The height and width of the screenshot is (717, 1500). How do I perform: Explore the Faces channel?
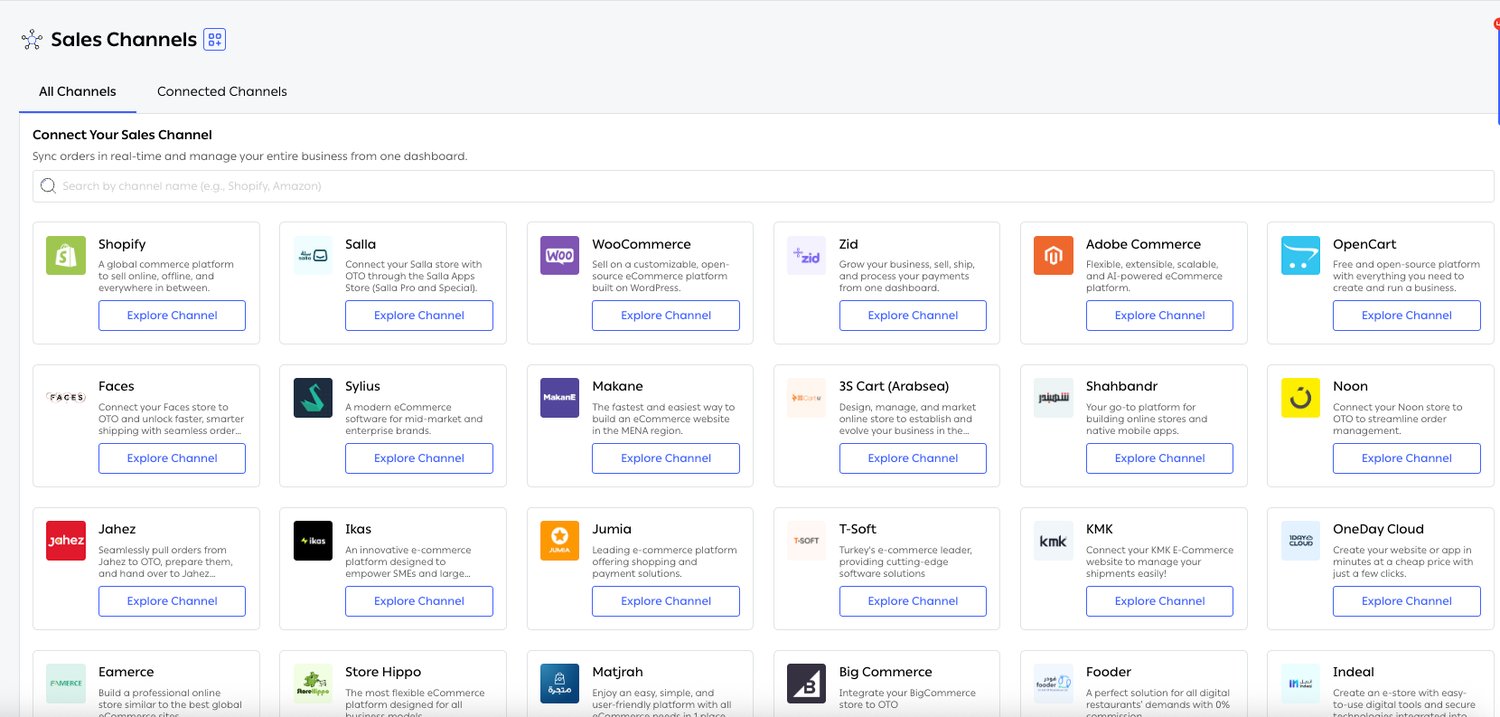click(x=172, y=458)
